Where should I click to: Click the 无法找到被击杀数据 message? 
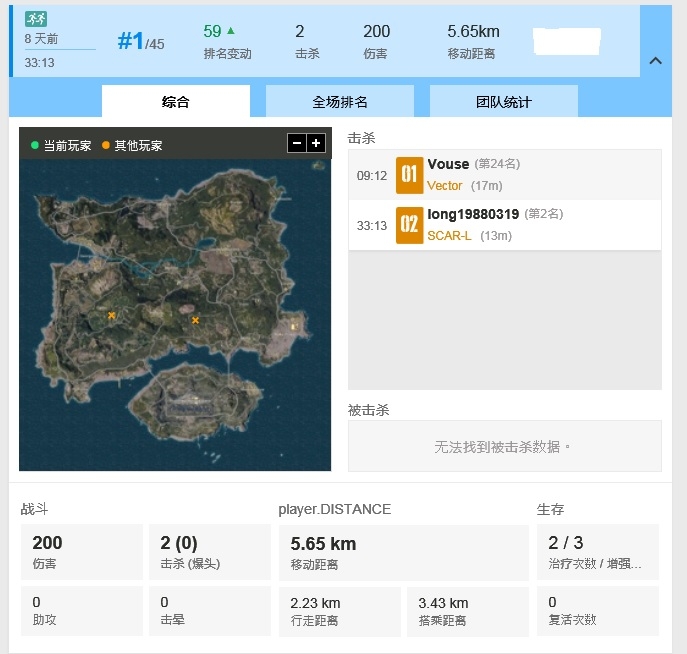502,447
